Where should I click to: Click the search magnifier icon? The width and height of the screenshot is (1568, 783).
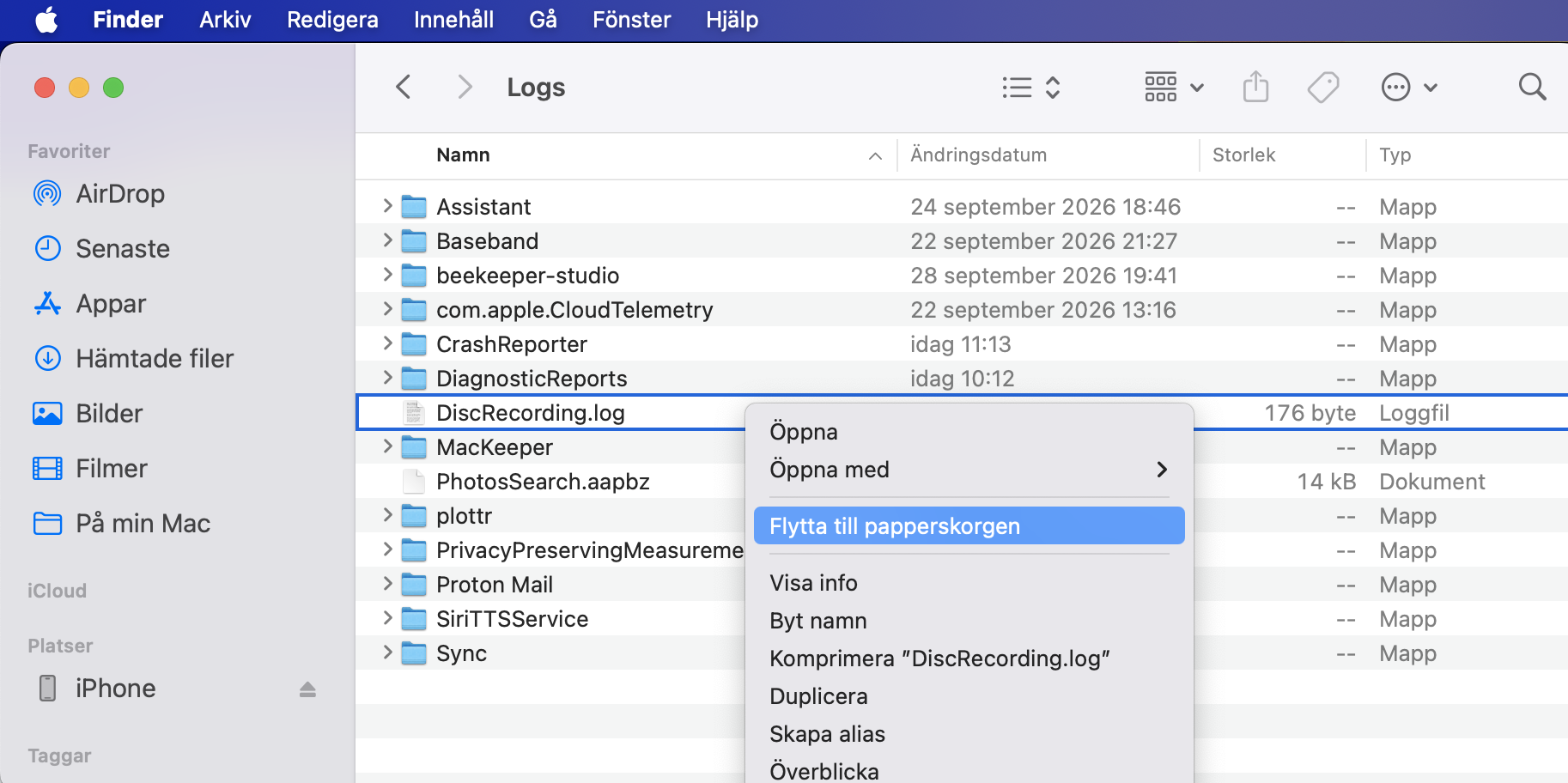1532,87
